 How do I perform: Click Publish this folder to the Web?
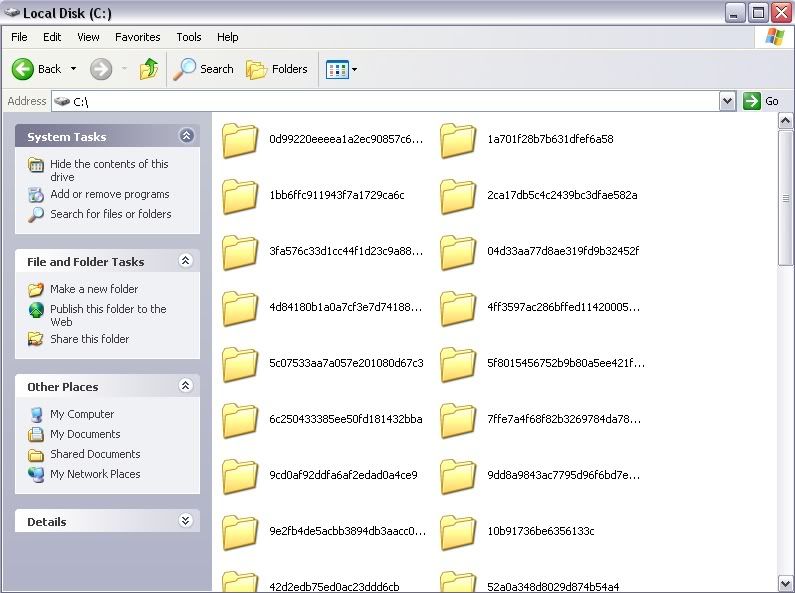tap(108, 315)
